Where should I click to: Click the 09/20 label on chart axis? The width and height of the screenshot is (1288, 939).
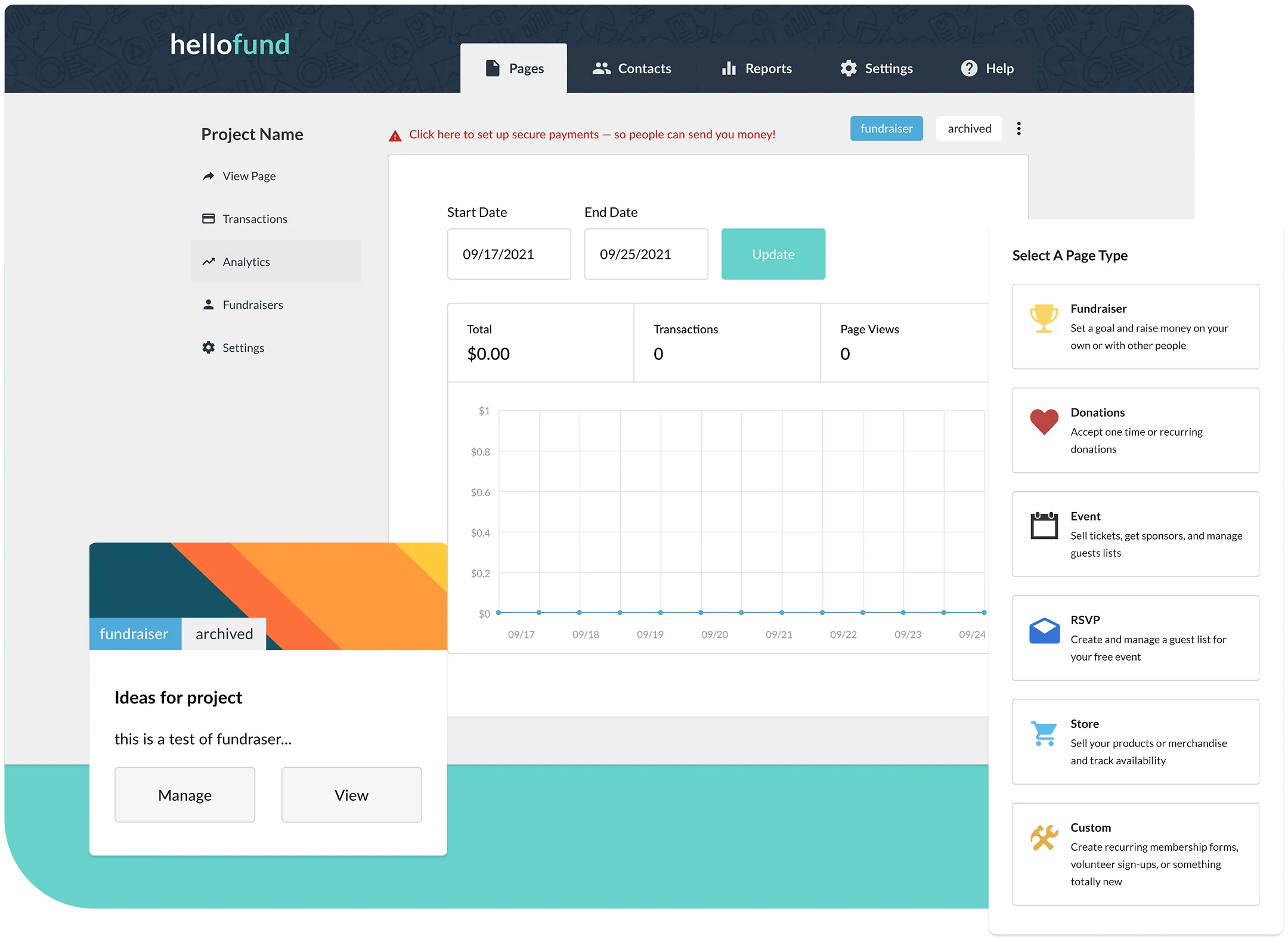[x=714, y=635]
